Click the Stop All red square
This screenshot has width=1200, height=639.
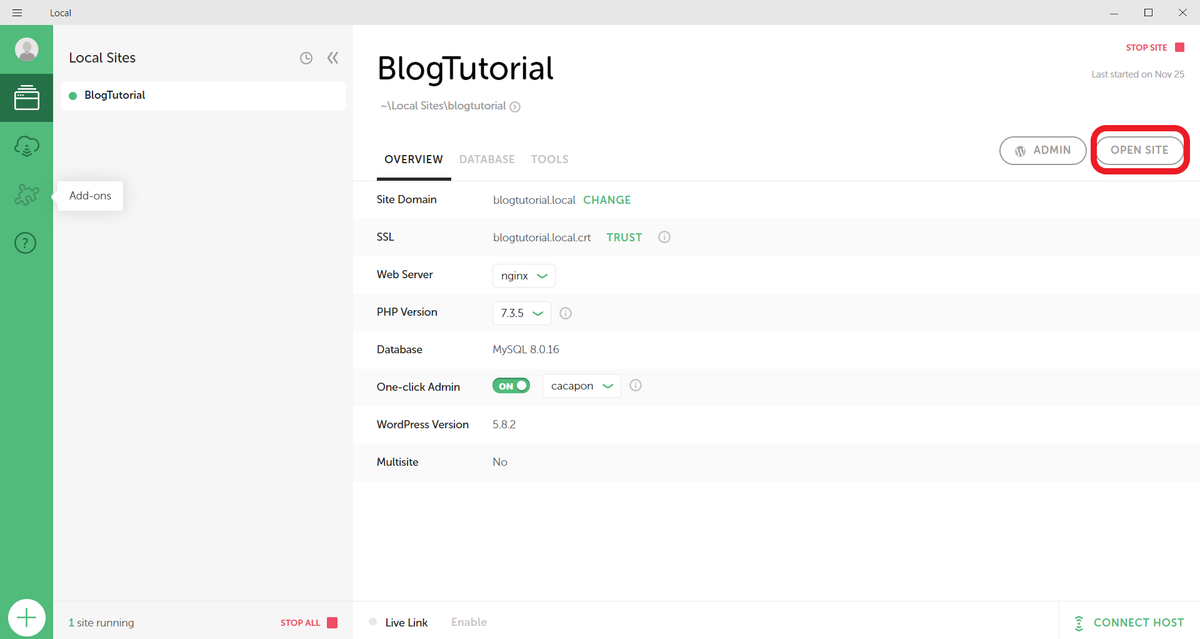pos(332,623)
